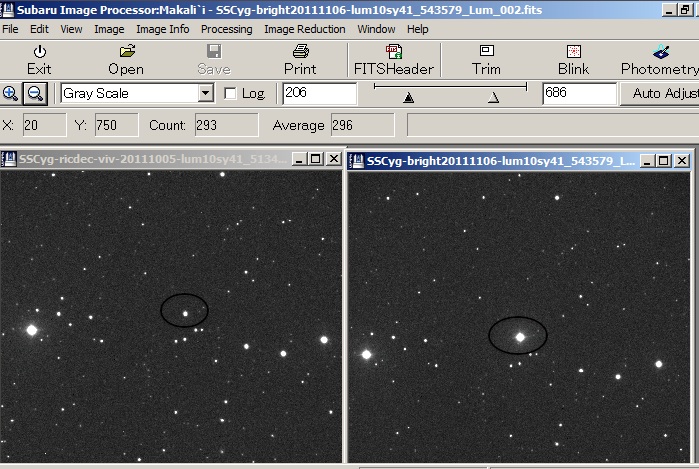This screenshot has width=699, height=469.
Task: Click the Average value field 296
Action: pos(362,125)
